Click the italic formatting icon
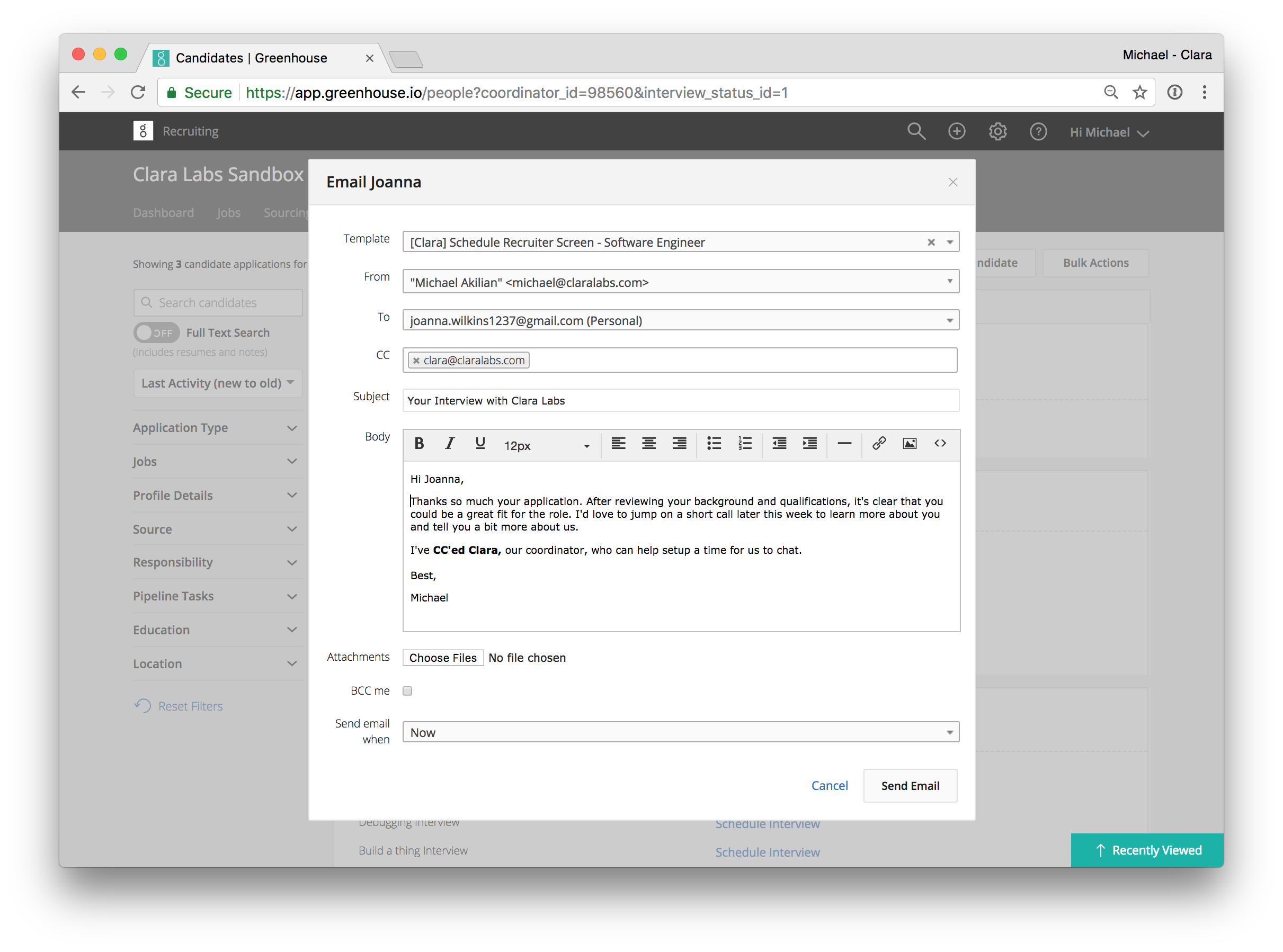The width and height of the screenshot is (1283, 952). 450,443
